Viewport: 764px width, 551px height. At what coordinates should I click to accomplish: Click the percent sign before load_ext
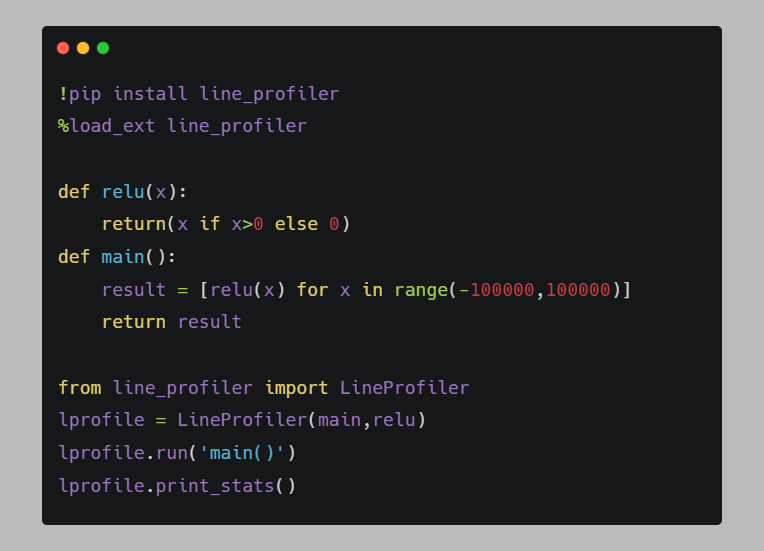[63, 126]
